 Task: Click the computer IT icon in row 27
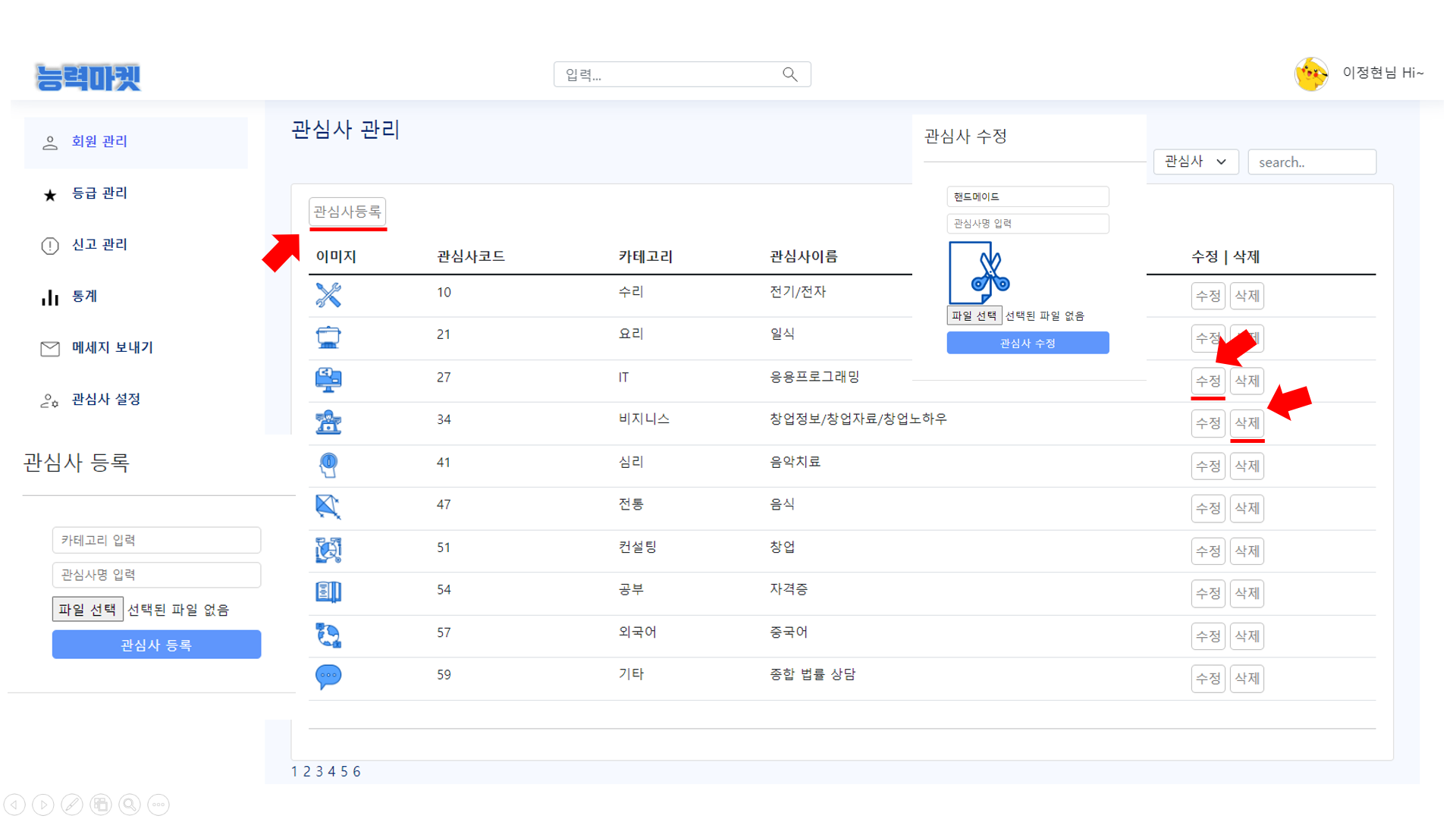pyautogui.click(x=328, y=379)
